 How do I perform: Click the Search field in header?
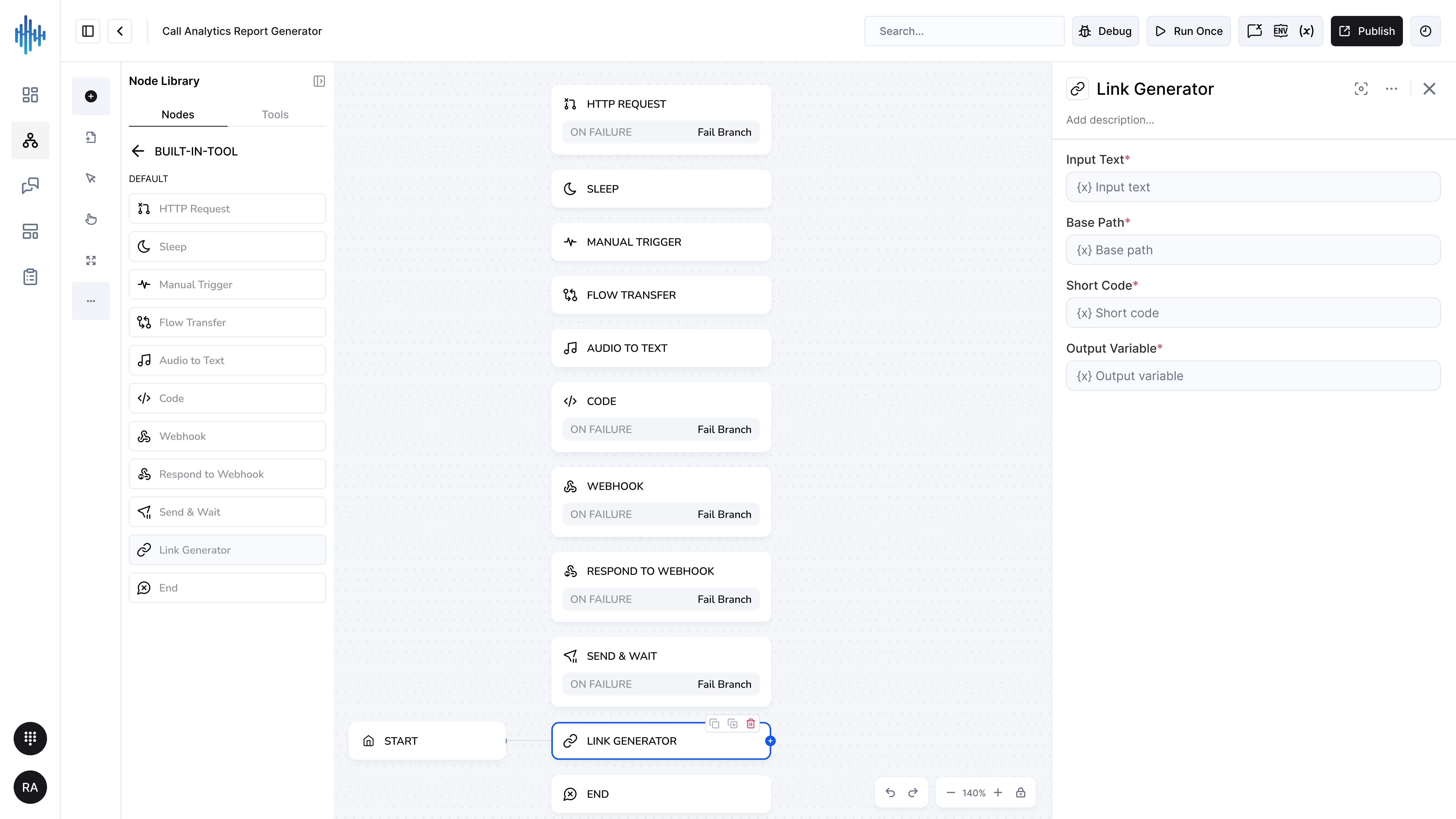pyautogui.click(x=964, y=31)
